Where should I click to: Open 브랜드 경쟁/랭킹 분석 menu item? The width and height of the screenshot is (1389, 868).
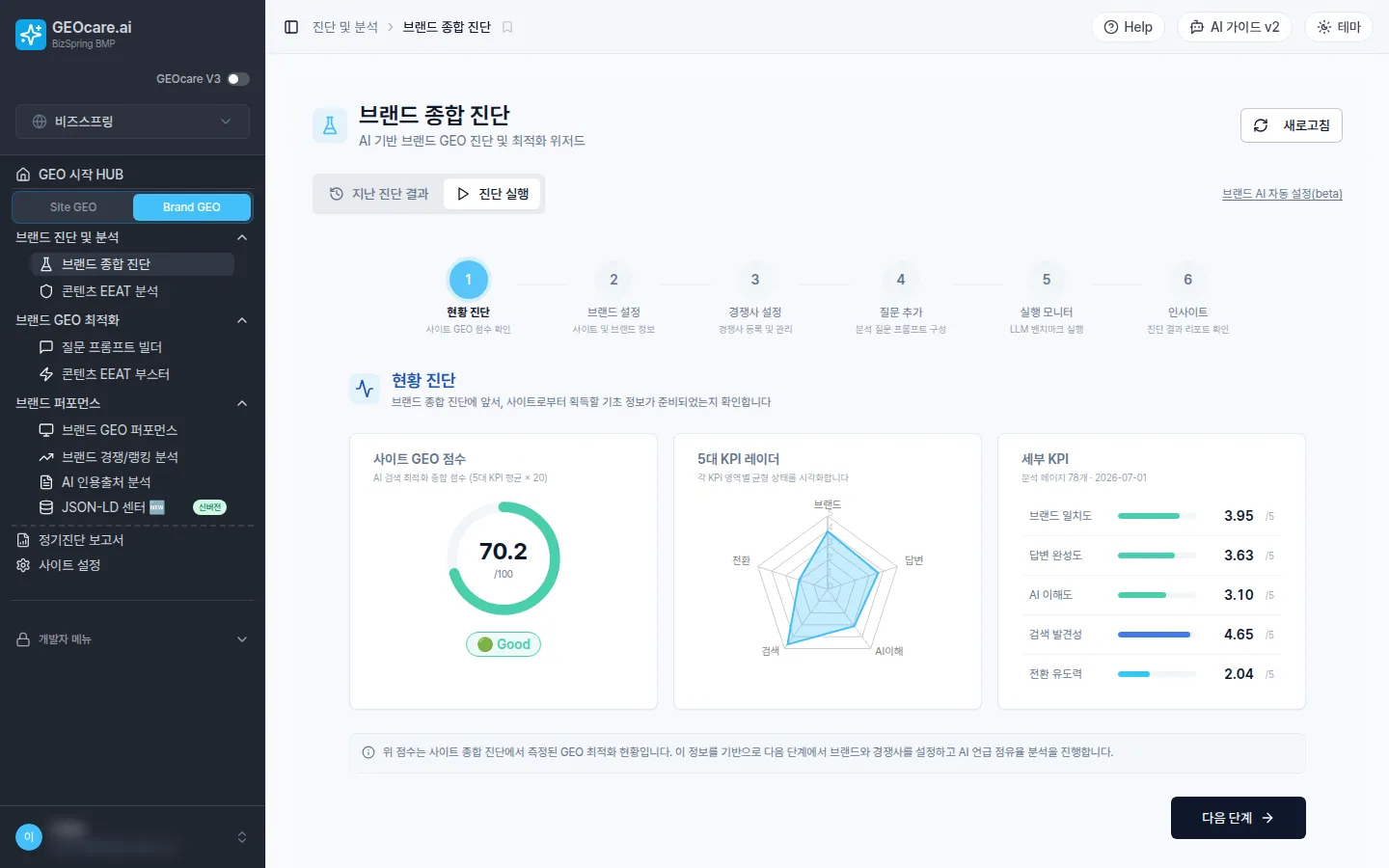(x=132, y=457)
